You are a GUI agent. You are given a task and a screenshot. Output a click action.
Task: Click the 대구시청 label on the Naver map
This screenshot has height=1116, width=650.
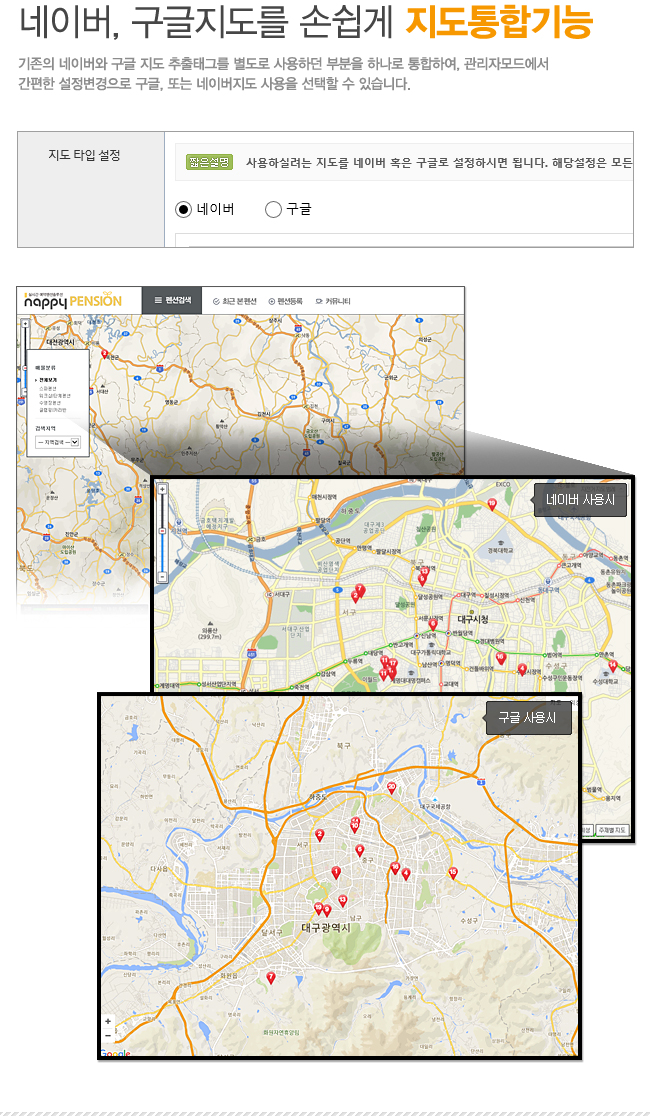tap(473, 619)
